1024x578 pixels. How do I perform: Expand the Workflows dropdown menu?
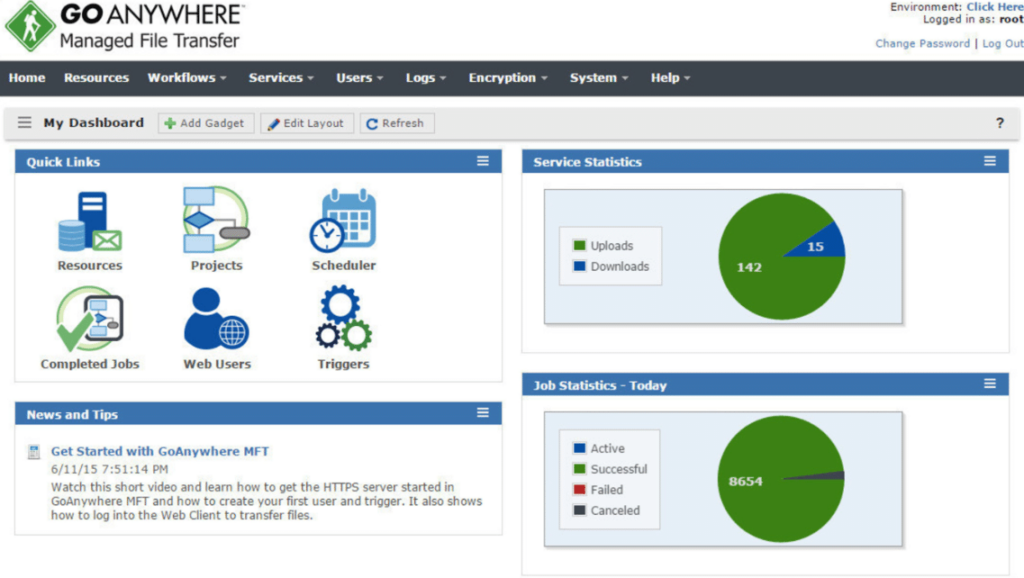pos(187,77)
